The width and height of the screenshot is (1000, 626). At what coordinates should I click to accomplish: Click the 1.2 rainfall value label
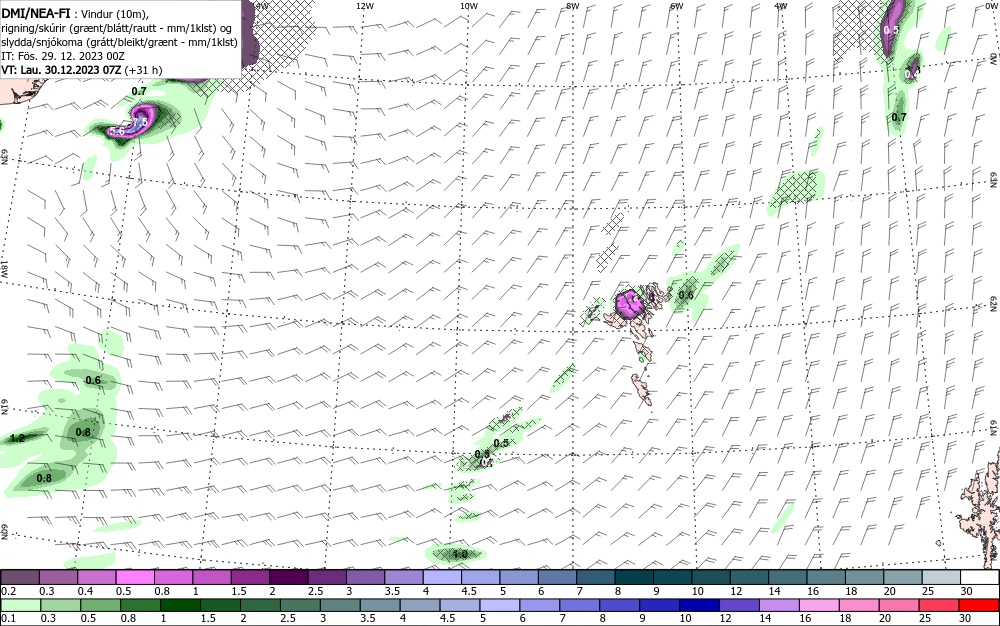[x=17, y=438]
